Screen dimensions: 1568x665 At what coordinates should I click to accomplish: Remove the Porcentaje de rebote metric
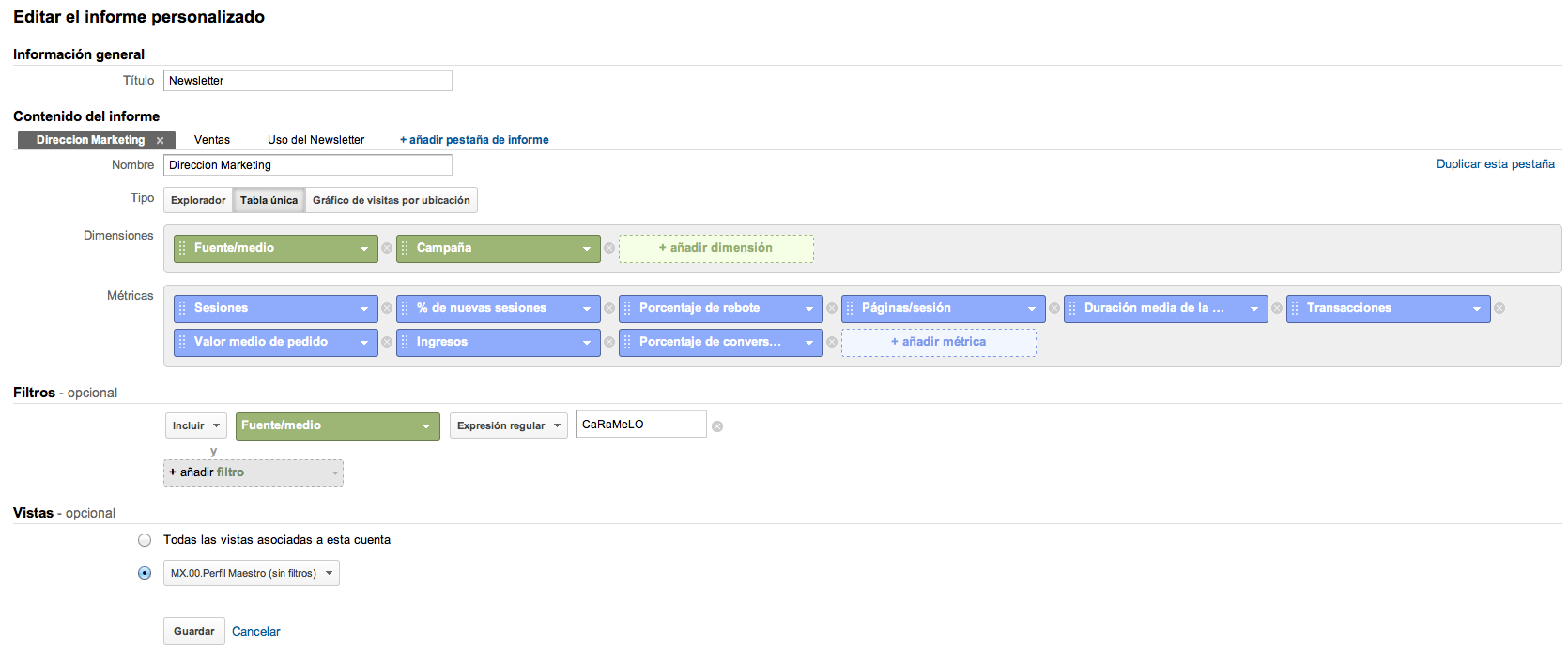tap(832, 308)
